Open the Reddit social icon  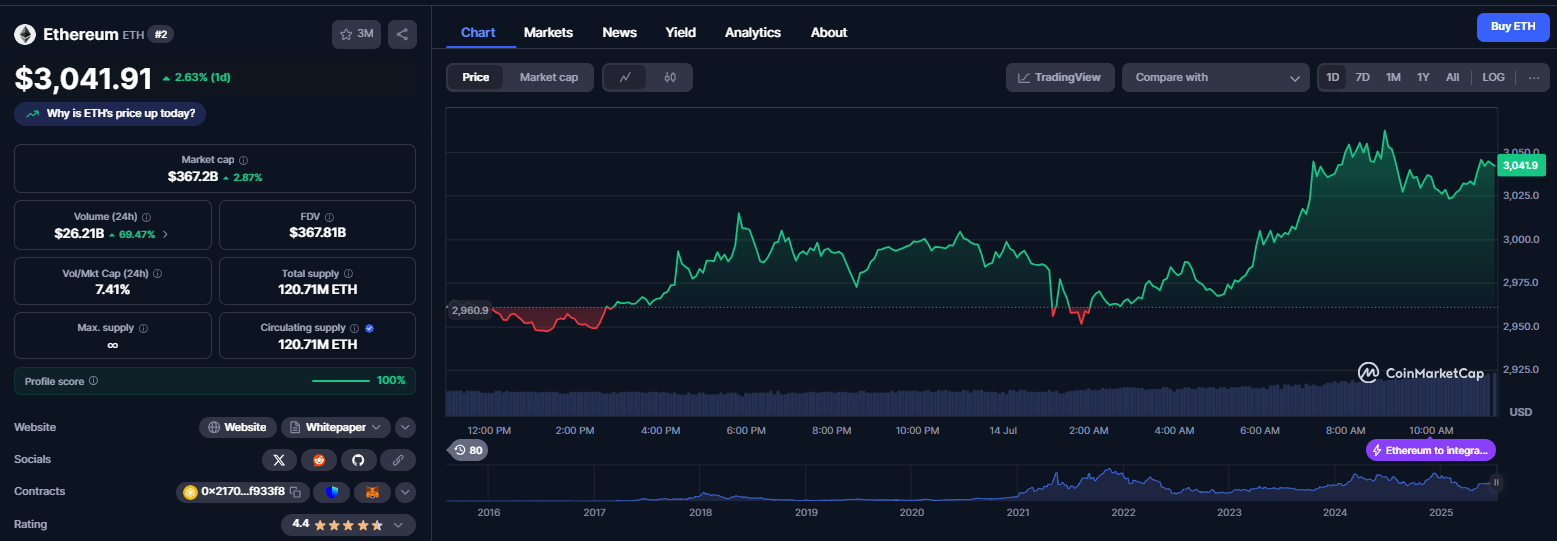coord(319,460)
